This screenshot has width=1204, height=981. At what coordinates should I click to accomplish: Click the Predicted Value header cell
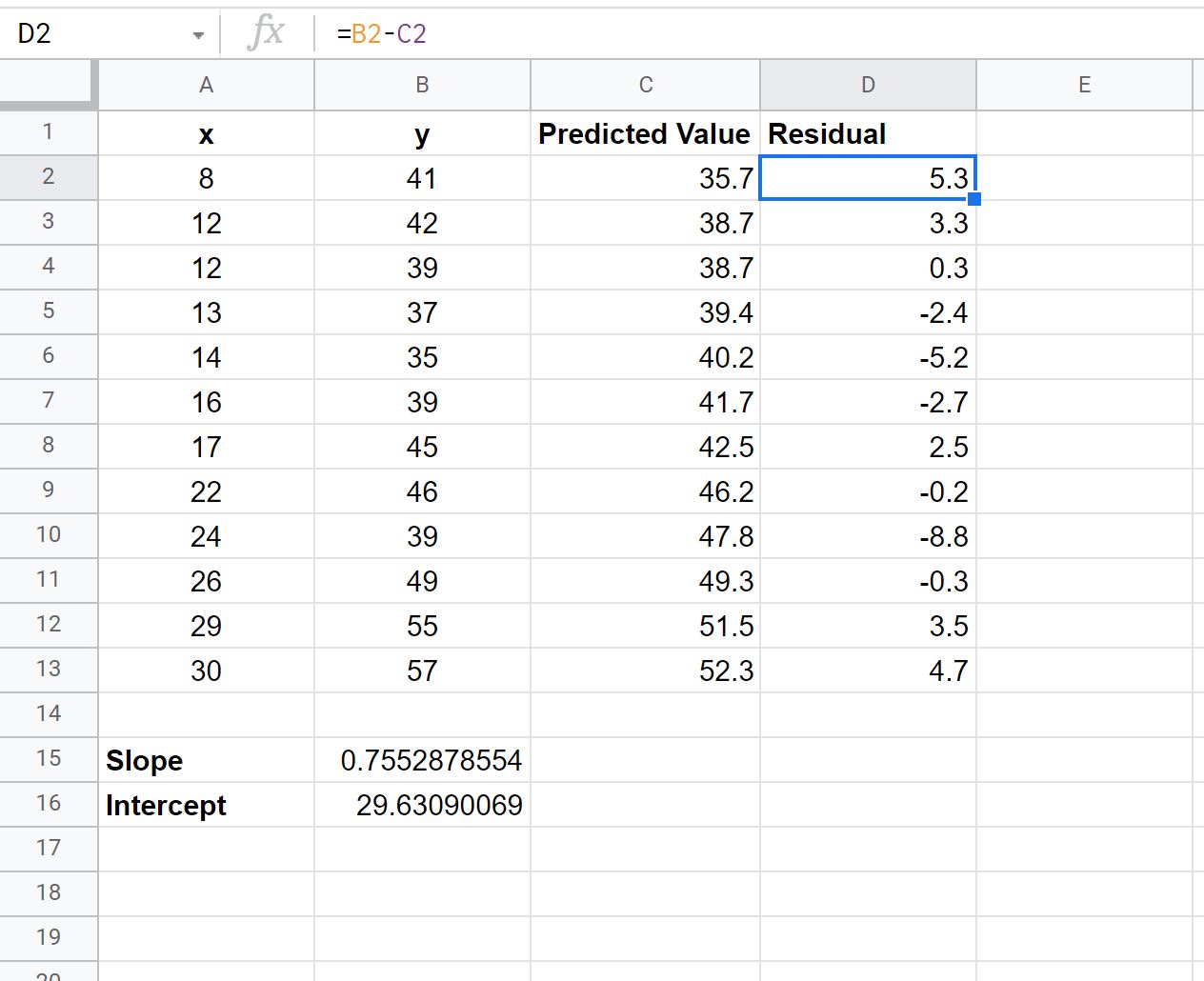tap(646, 133)
